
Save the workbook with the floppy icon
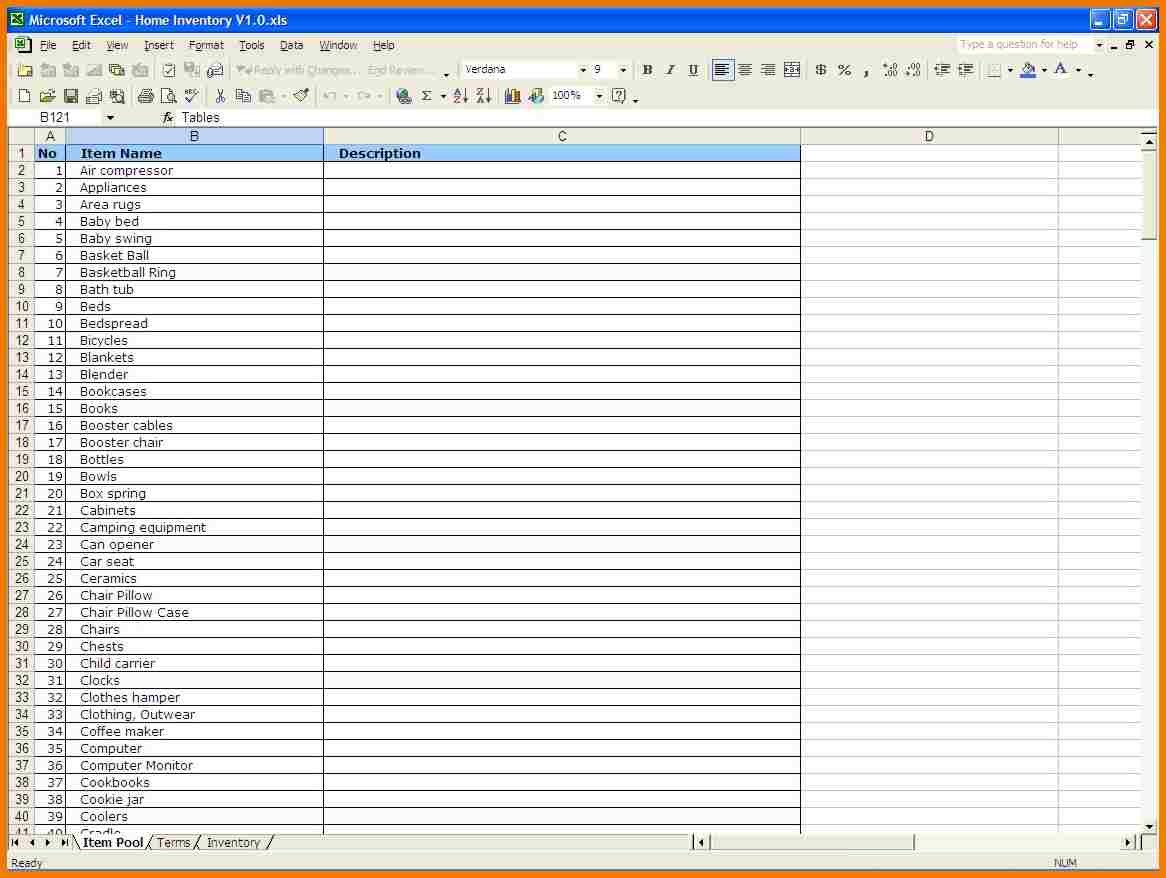[71, 96]
